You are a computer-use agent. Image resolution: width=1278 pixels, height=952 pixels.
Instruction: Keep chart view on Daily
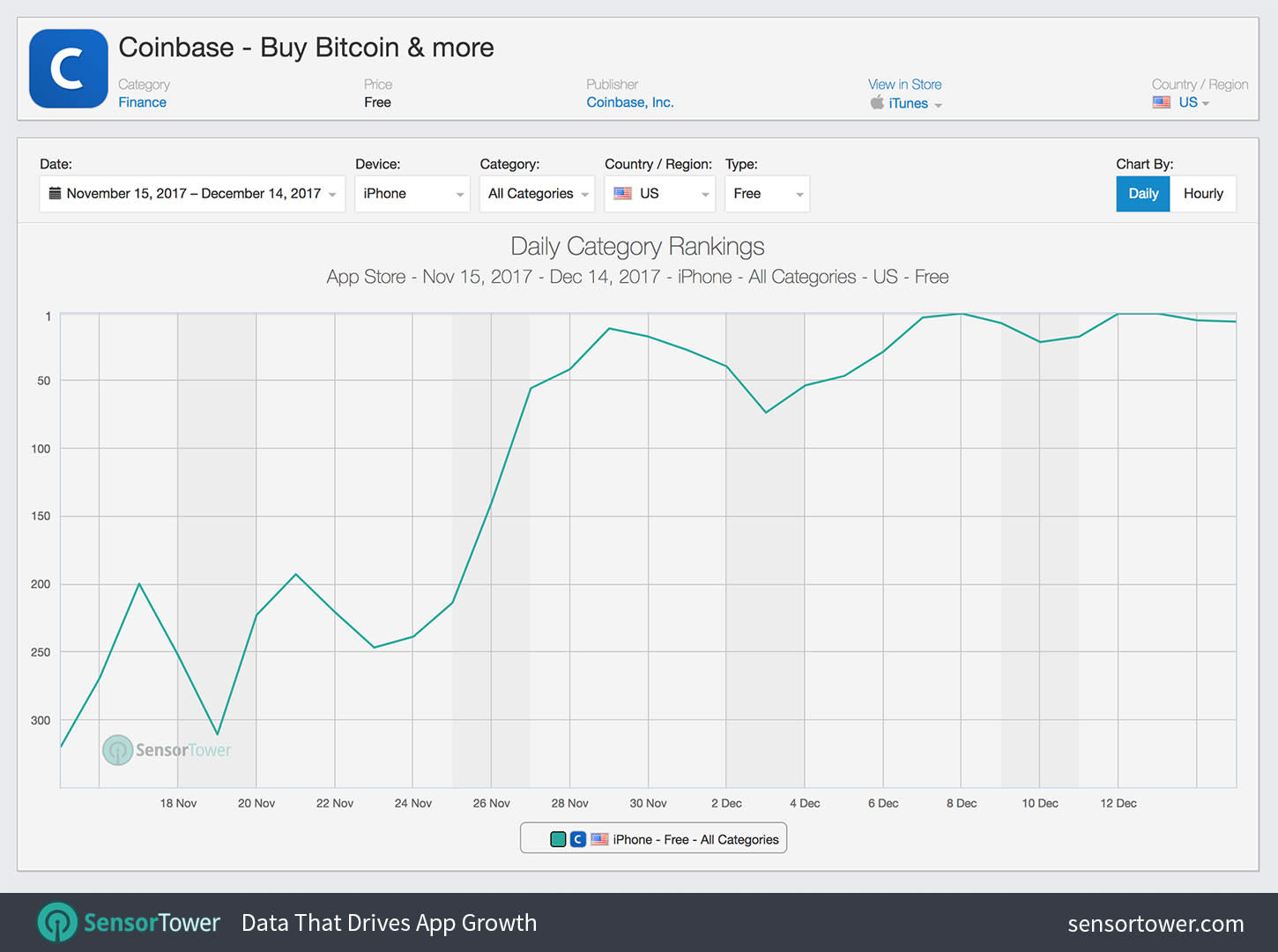(x=1142, y=193)
